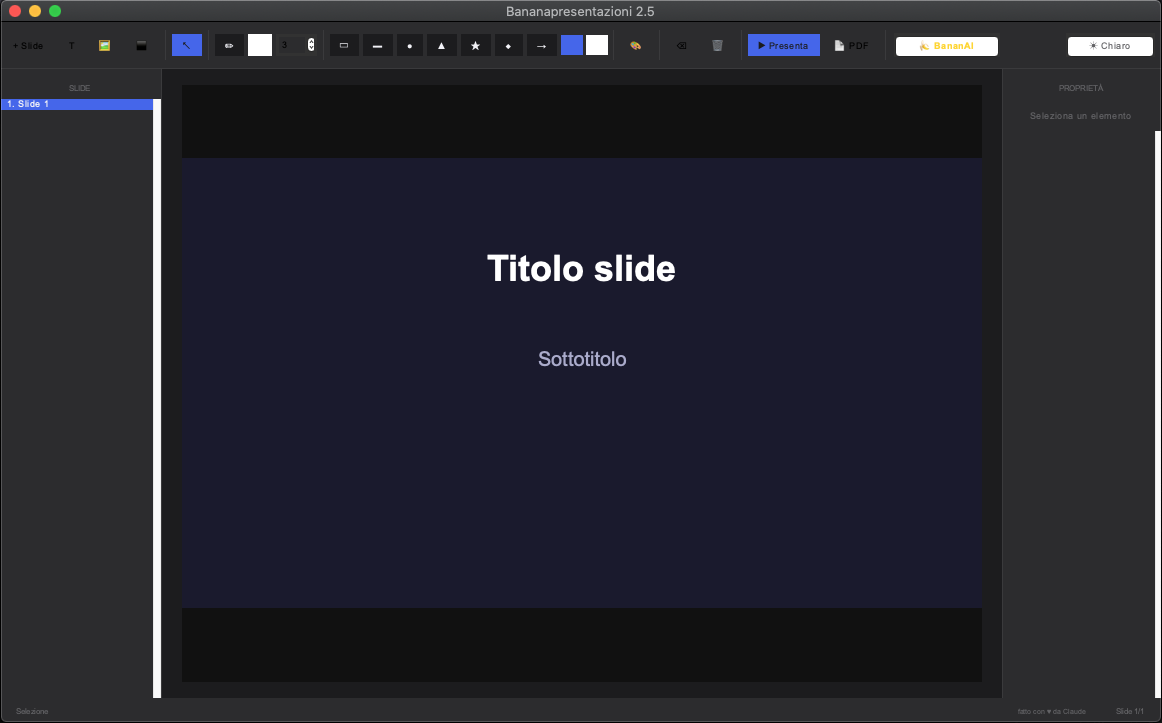Adjust pen thickness stepper arrows

pos(311,45)
